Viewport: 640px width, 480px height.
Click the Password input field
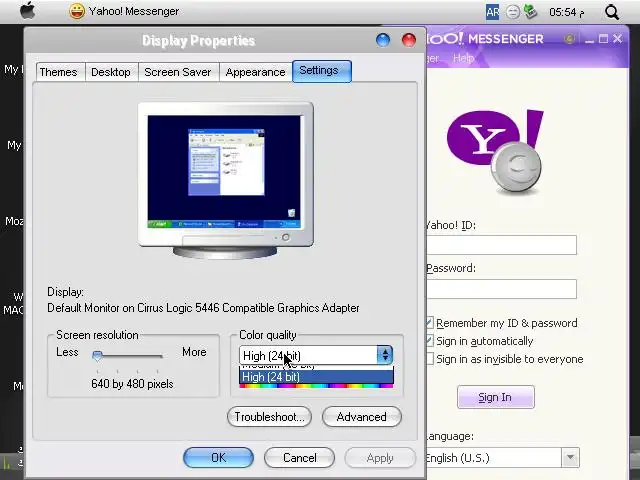point(502,289)
